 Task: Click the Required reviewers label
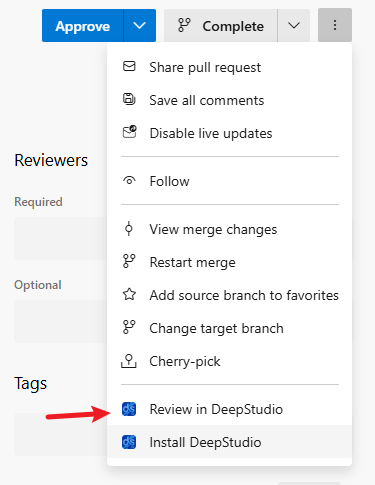click(38, 202)
